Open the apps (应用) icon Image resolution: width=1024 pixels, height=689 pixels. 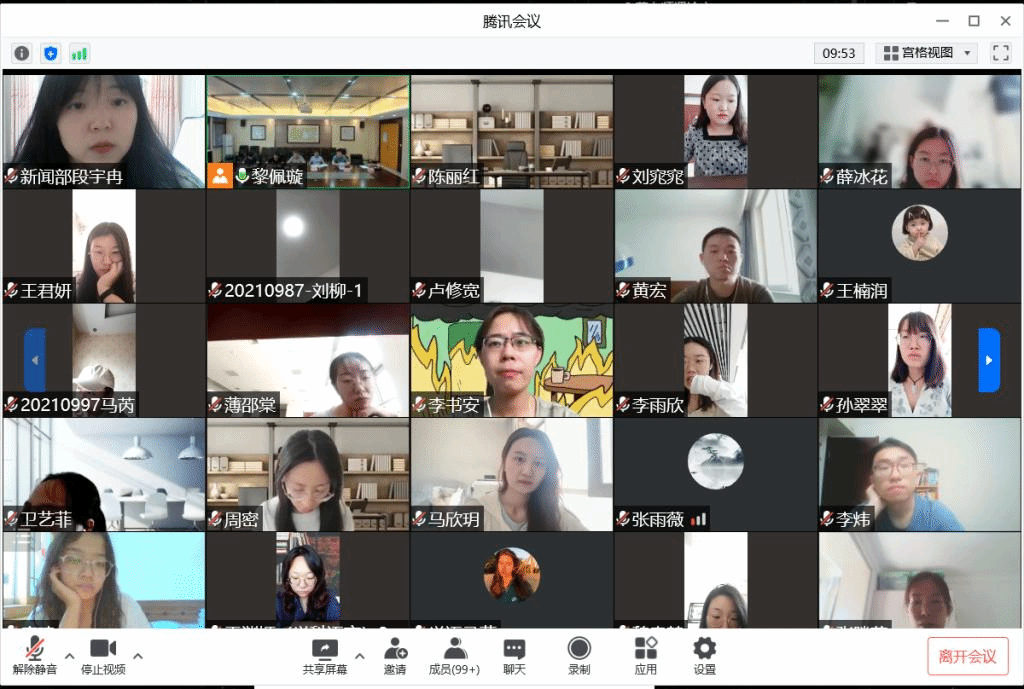645,656
